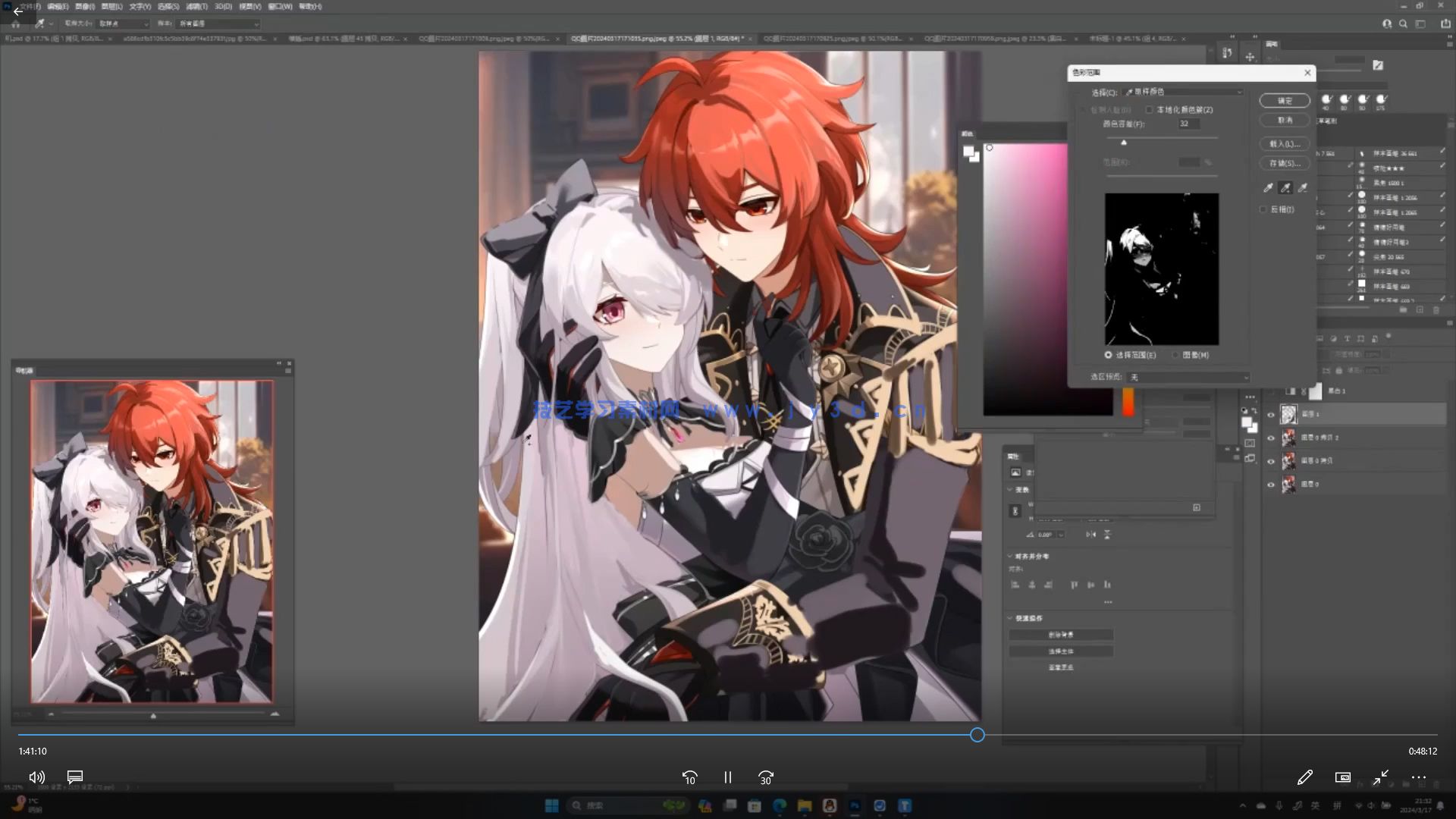This screenshot has height=819, width=1456.
Task: Check the Invert (反相) checkbox
Action: tap(1263, 209)
